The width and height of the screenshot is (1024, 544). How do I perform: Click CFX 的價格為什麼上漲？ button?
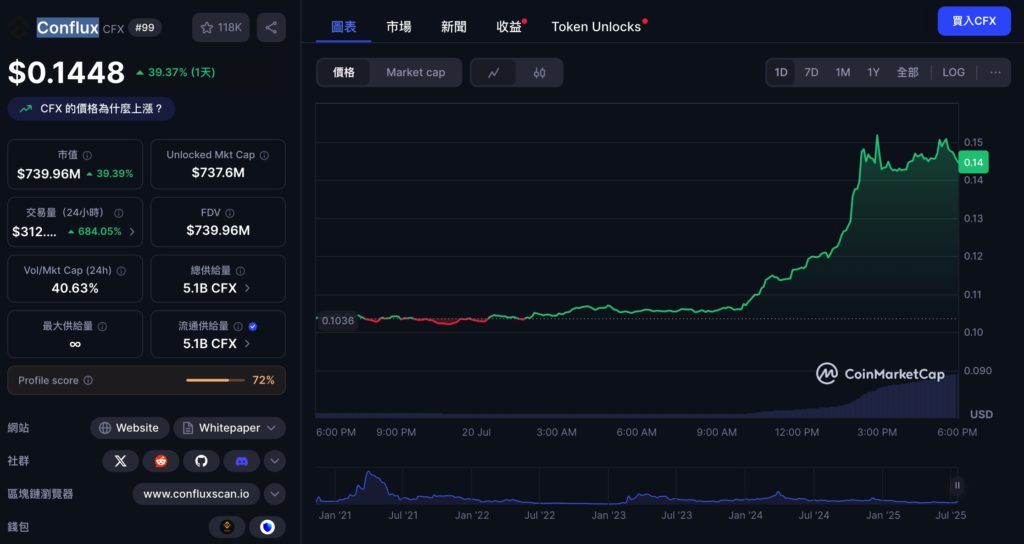click(91, 109)
